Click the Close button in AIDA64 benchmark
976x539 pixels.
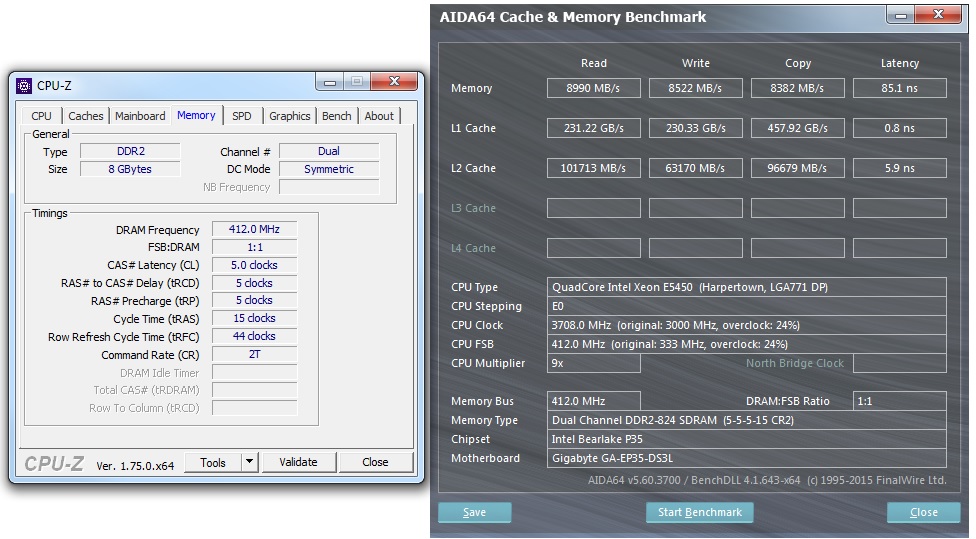[x=924, y=512]
